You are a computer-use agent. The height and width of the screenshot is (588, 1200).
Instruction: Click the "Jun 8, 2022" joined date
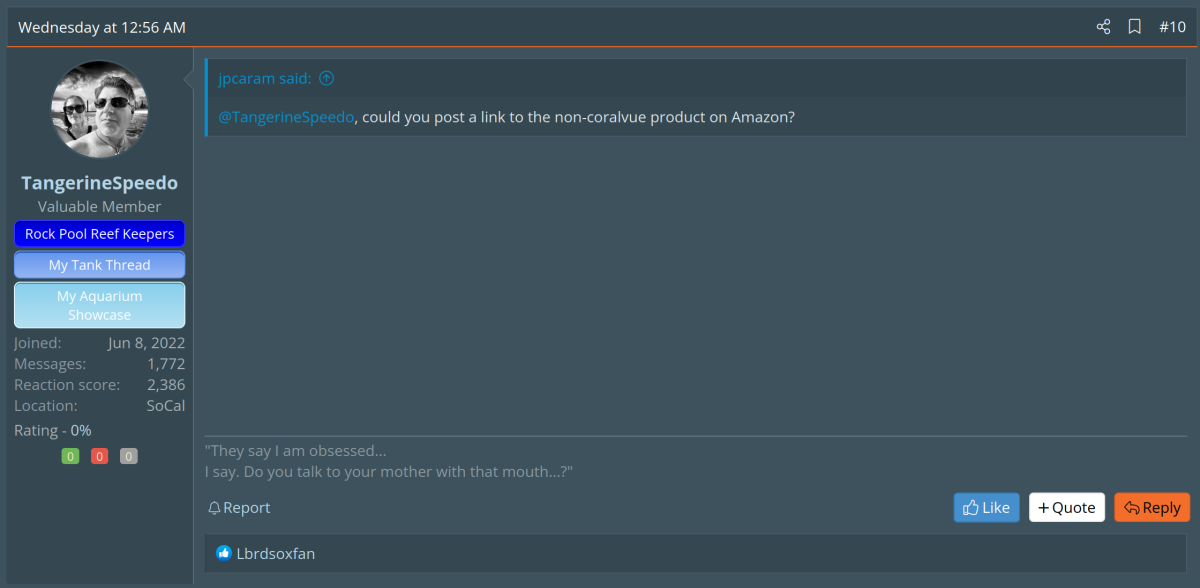(147, 343)
